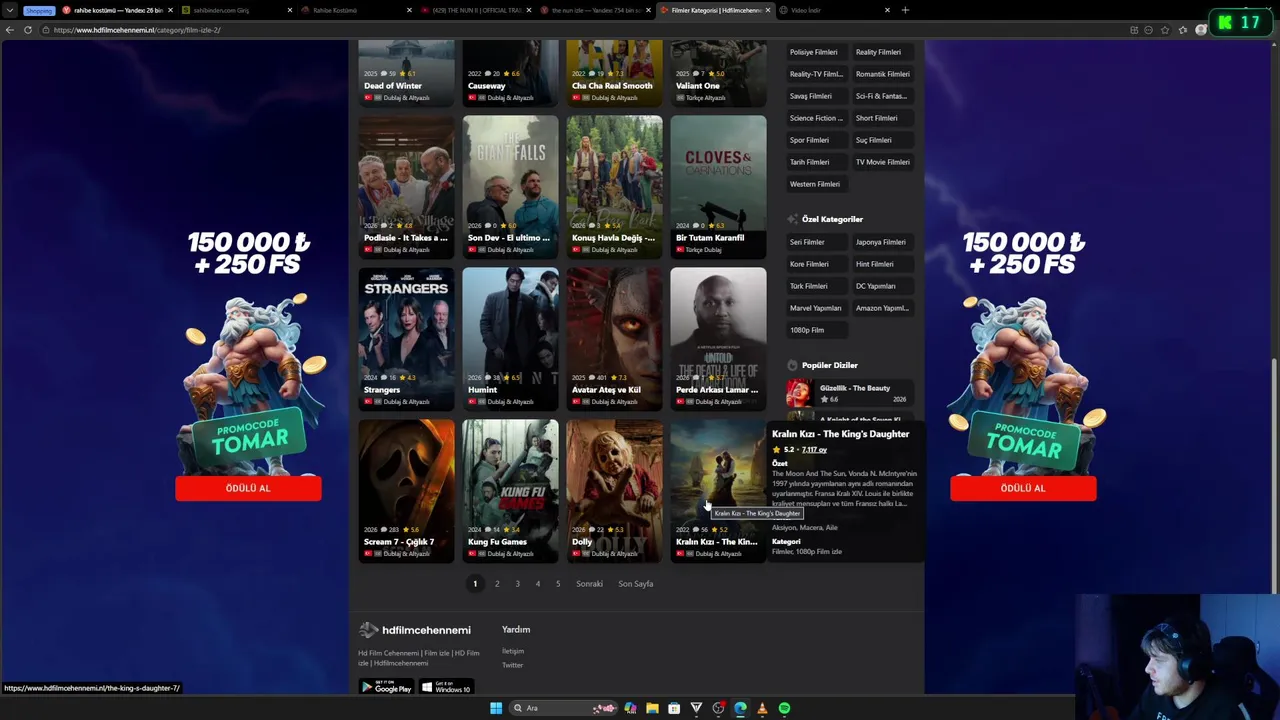Screen dimensions: 1280x720
Task: Click the Valiant One movie title
Action: point(698,86)
